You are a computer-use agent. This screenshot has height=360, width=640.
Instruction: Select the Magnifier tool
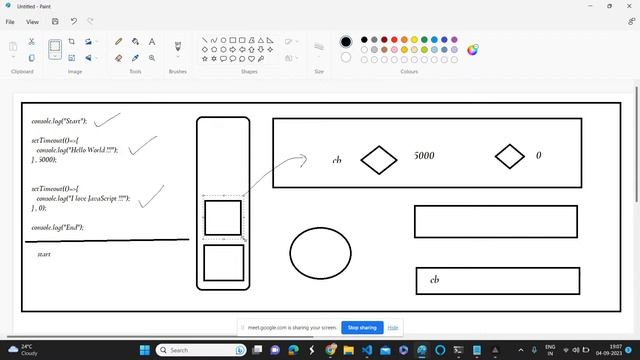coord(152,58)
